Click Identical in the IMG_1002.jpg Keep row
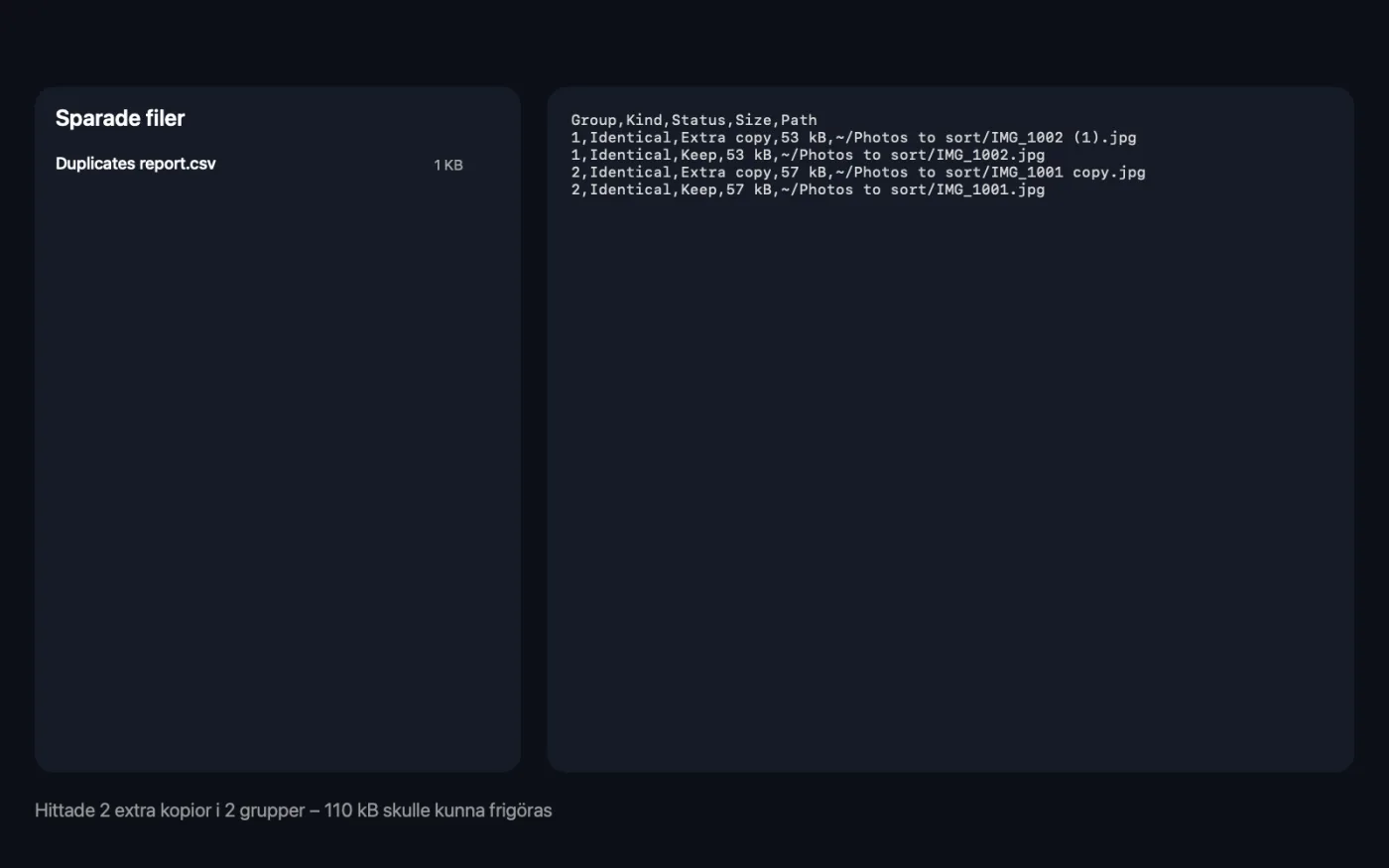 (630, 155)
